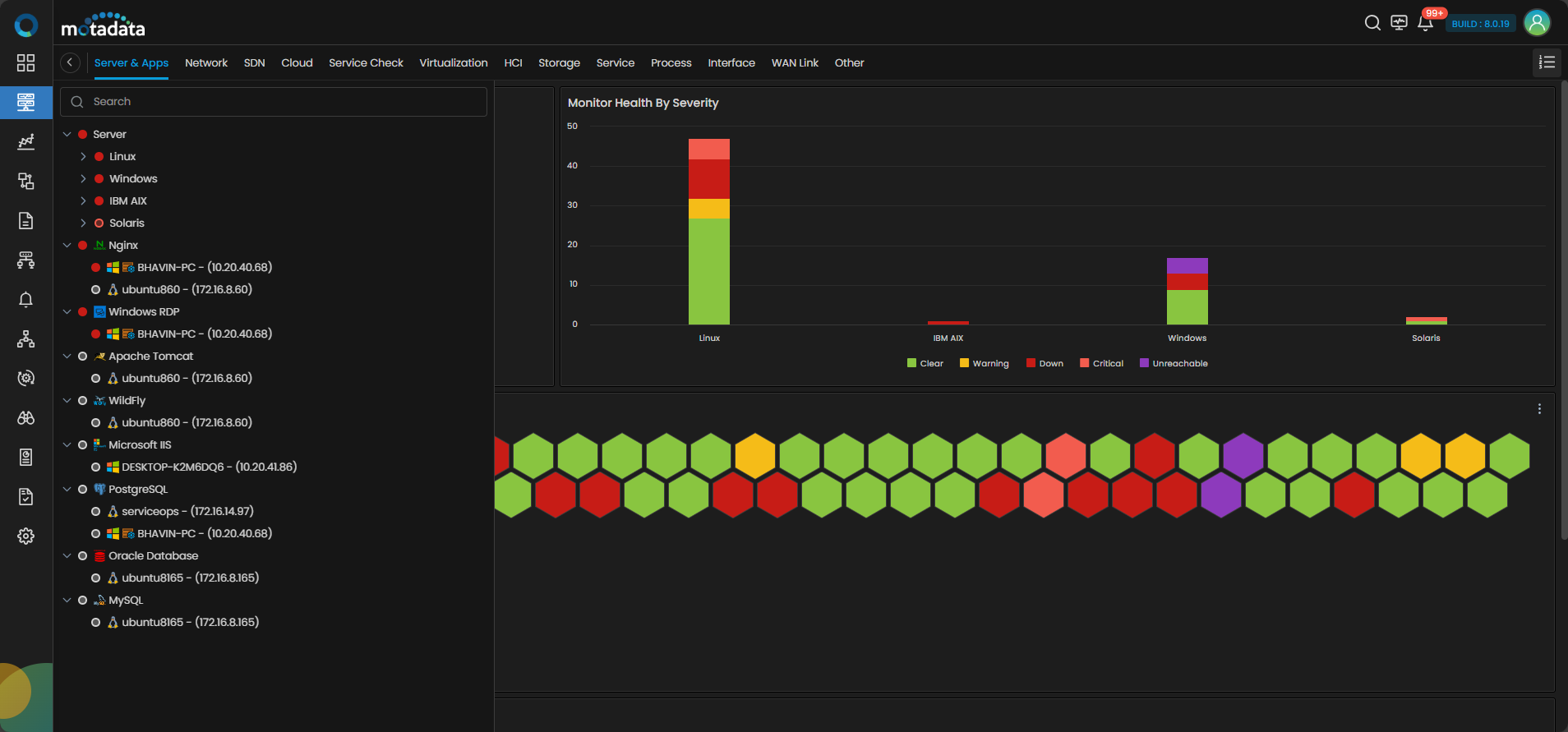The height and width of the screenshot is (732, 1568).
Task: Click the MySQL dolphin icon in tree
Action: point(99,600)
